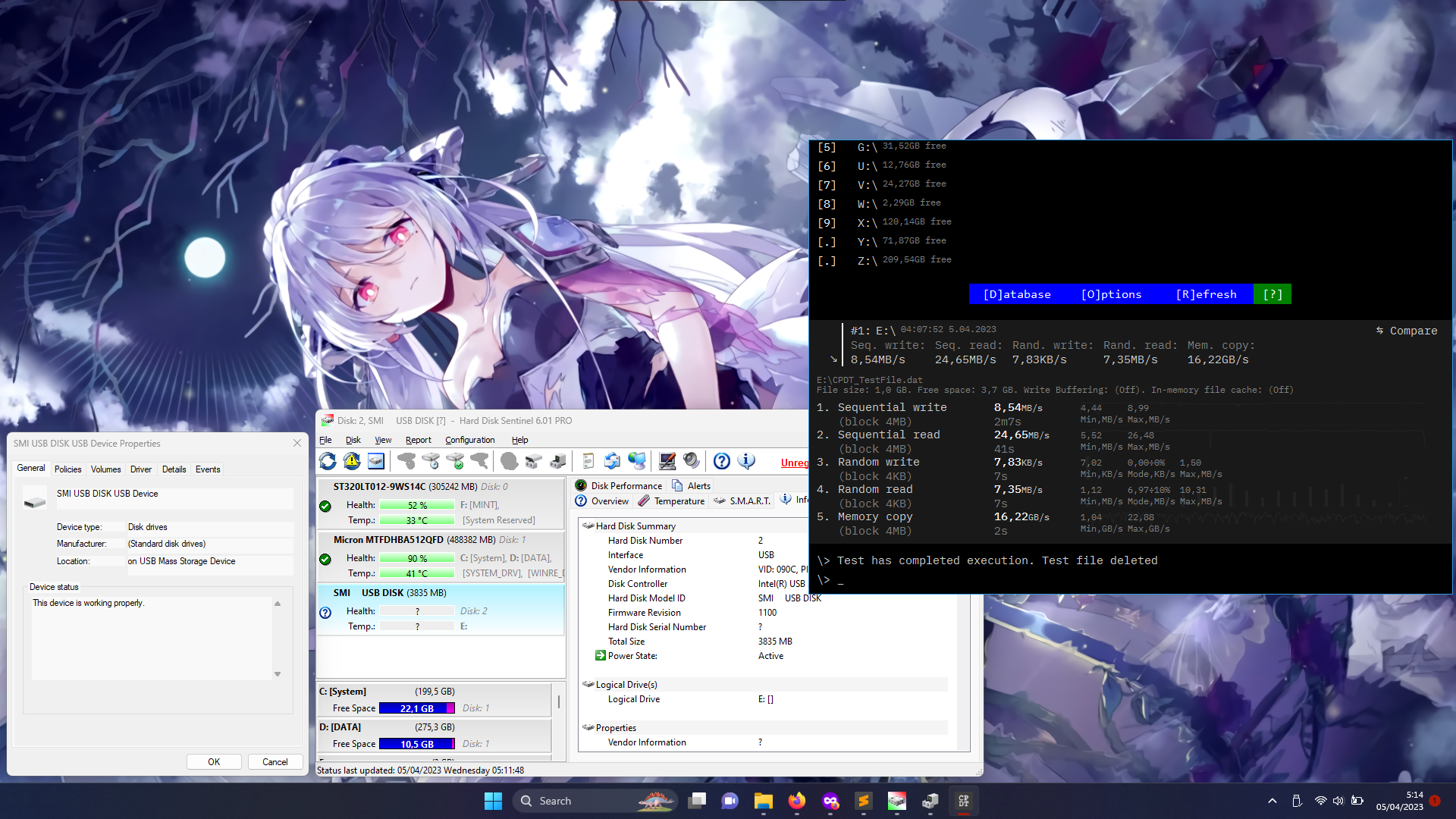The image size is (1456, 819).
Task: Switch to the Volumes tab
Action: (105, 469)
